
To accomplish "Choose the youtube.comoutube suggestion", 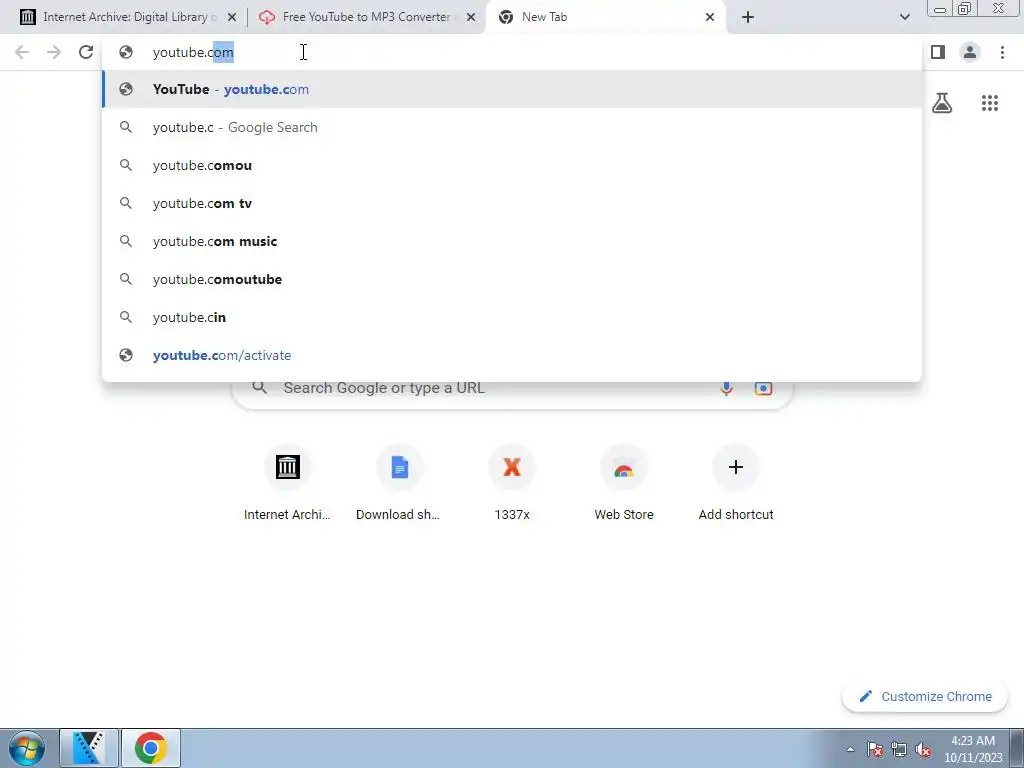I will pyautogui.click(x=512, y=279).
